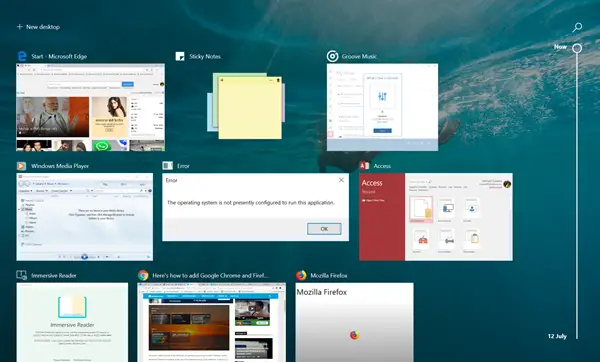Screen dimensions: 600x362
Task: Click the Windows Media Player icon
Action: 21,166
